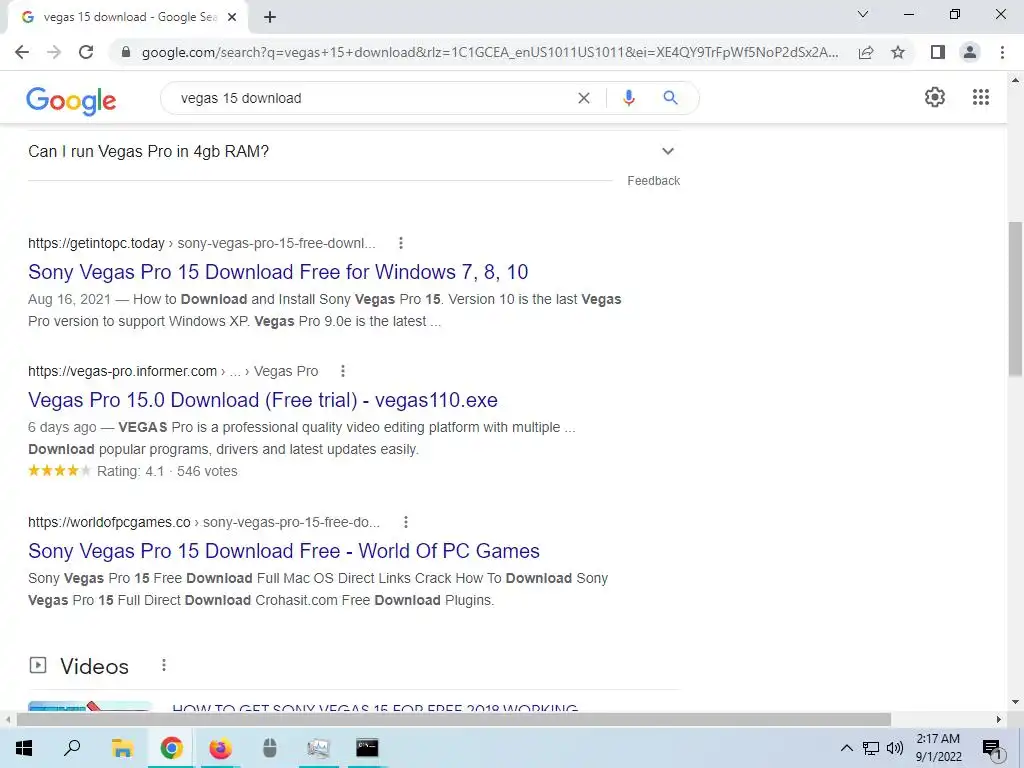Open the notification center
Screen dimensions: 1024x768
[x=992, y=748]
